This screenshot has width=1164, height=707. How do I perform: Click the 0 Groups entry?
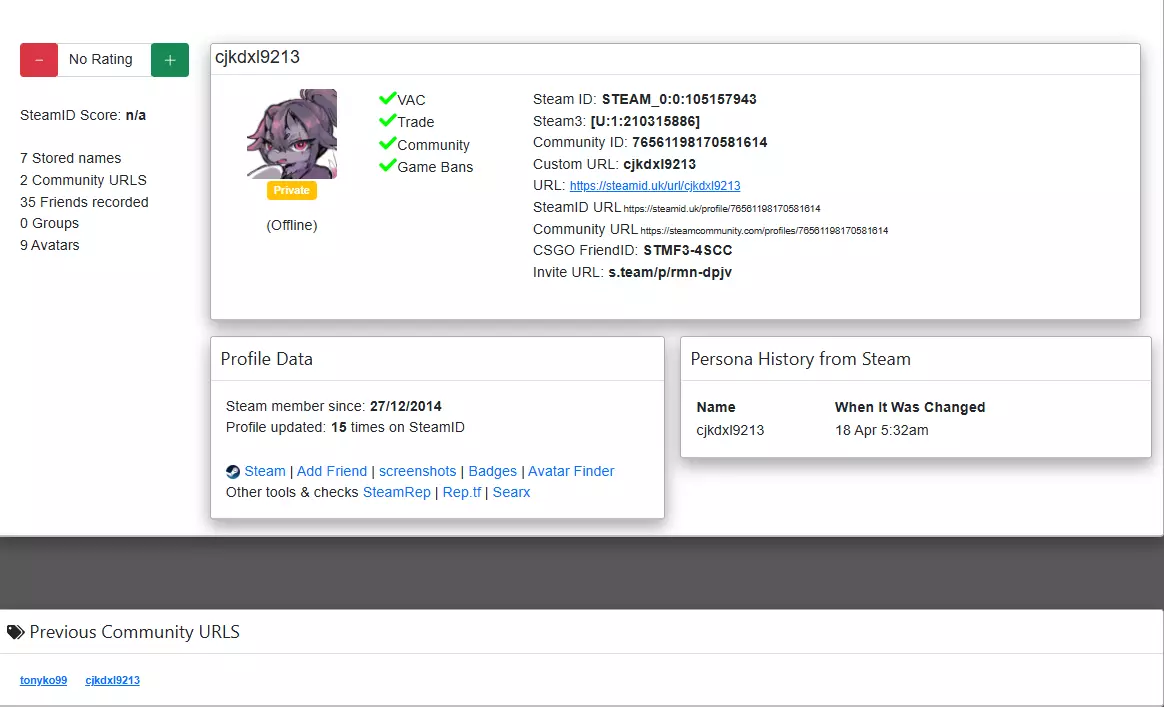49,224
